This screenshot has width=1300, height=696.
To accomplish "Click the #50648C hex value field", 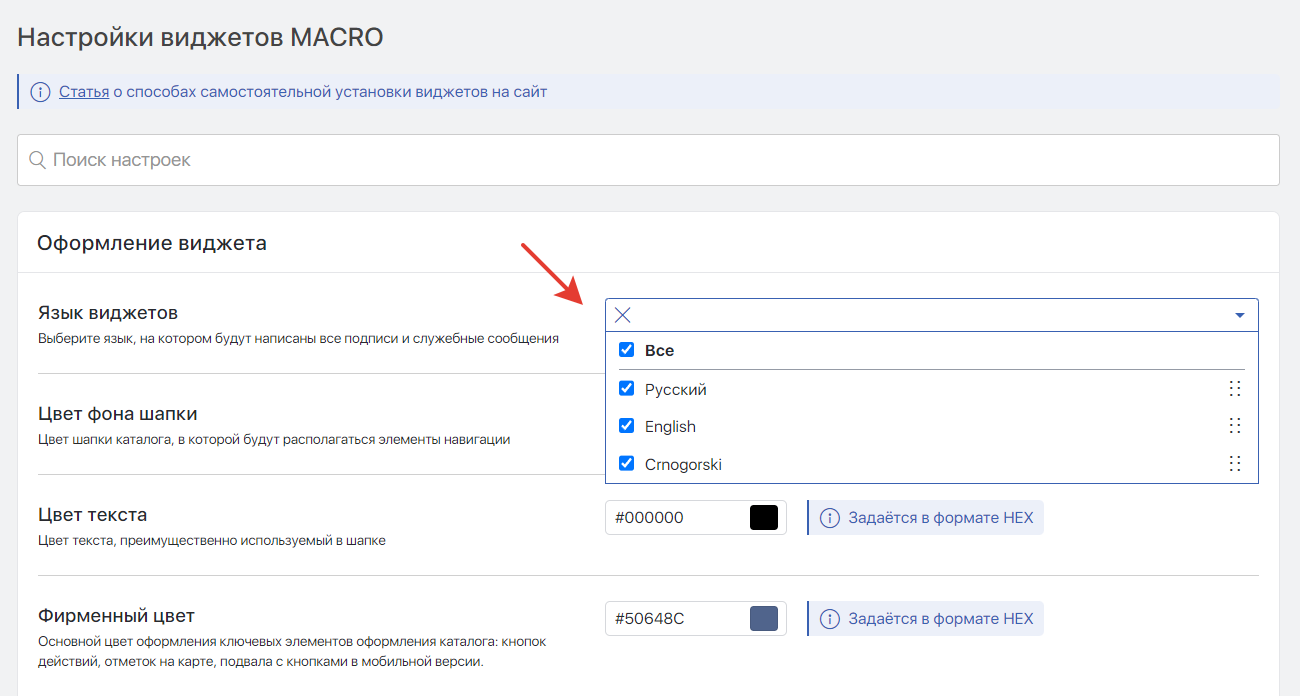I will point(675,619).
